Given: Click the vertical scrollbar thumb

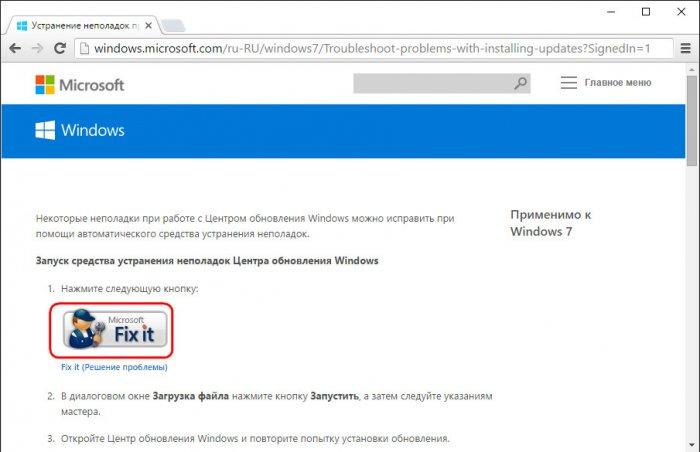Looking at the screenshot, I should point(692,121).
